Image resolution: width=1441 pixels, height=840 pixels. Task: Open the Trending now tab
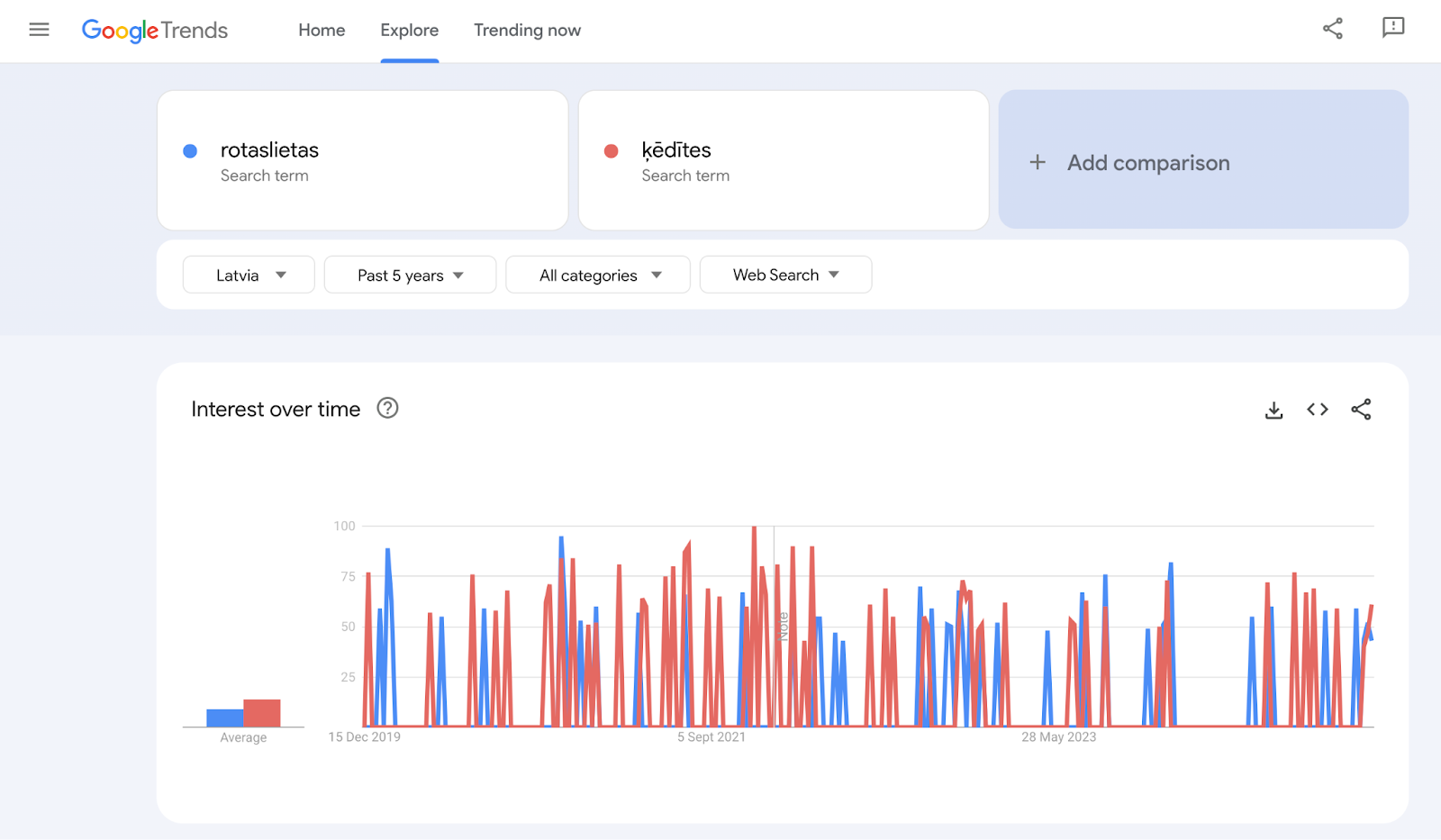coord(528,31)
